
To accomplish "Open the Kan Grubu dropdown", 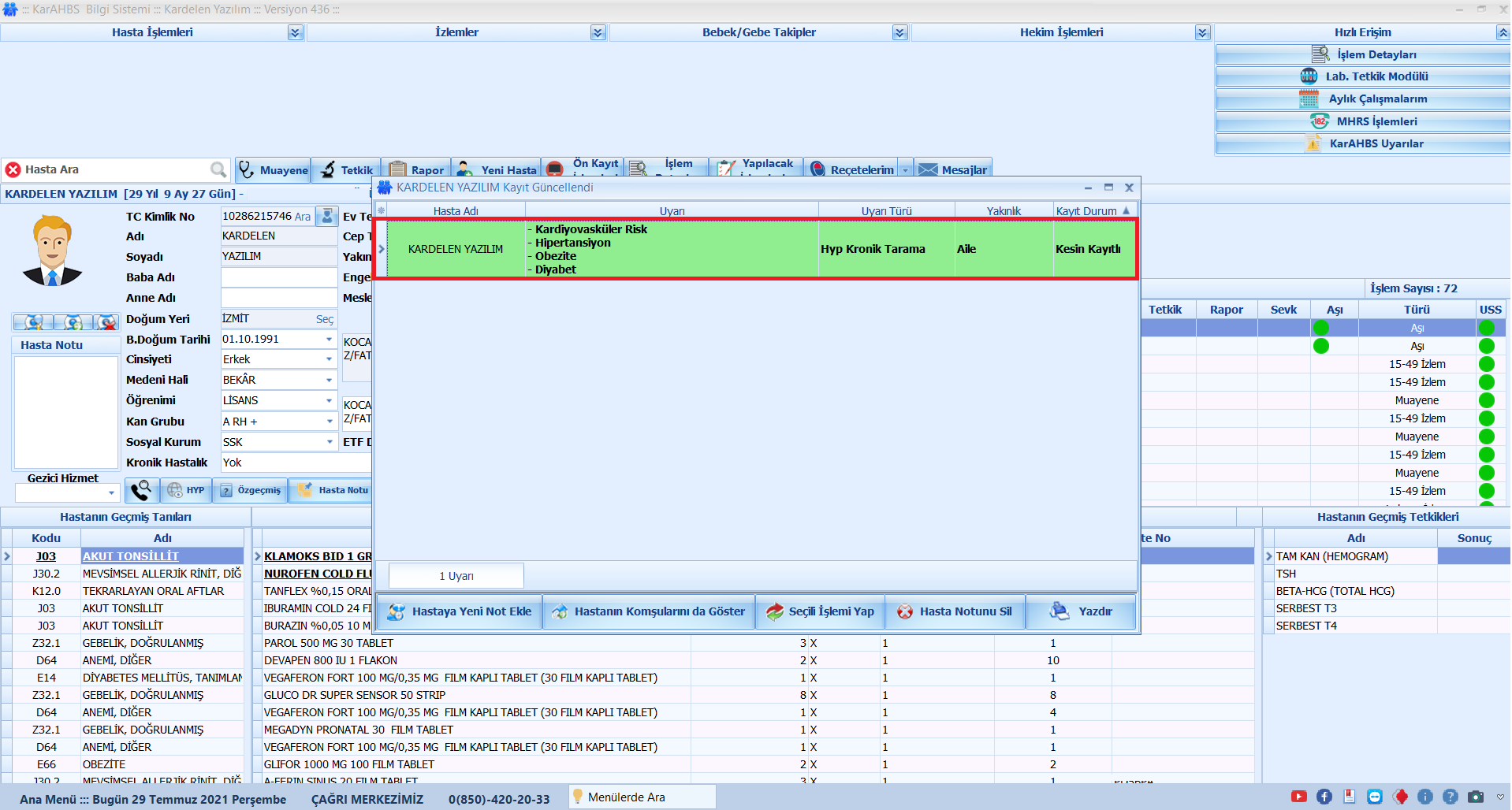I will pyautogui.click(x=329, y=422).
